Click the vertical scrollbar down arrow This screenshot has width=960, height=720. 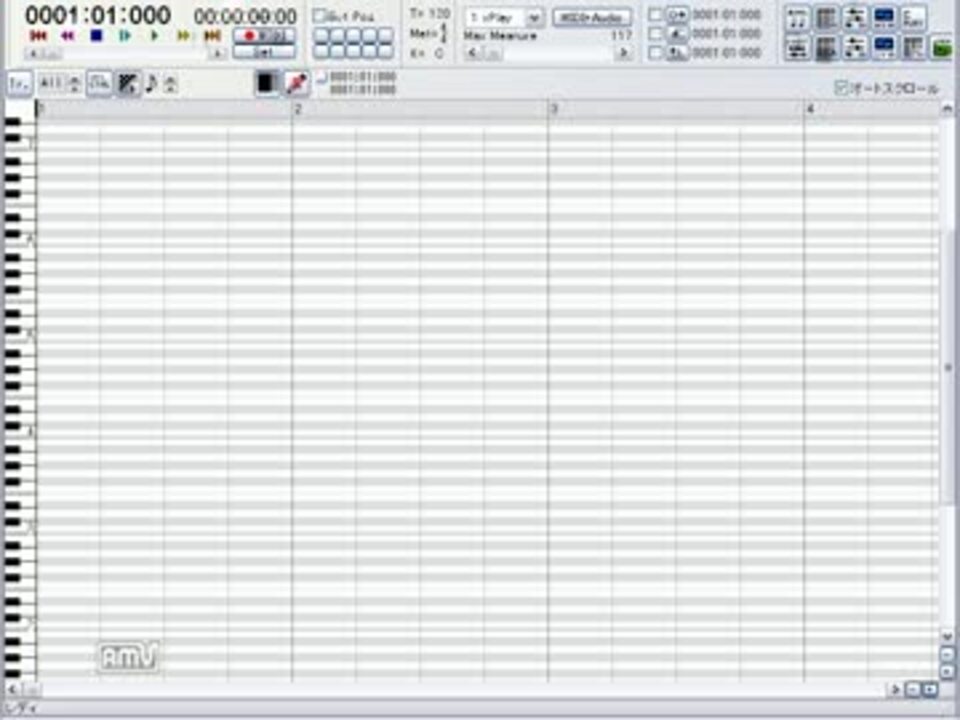(947, 637)
